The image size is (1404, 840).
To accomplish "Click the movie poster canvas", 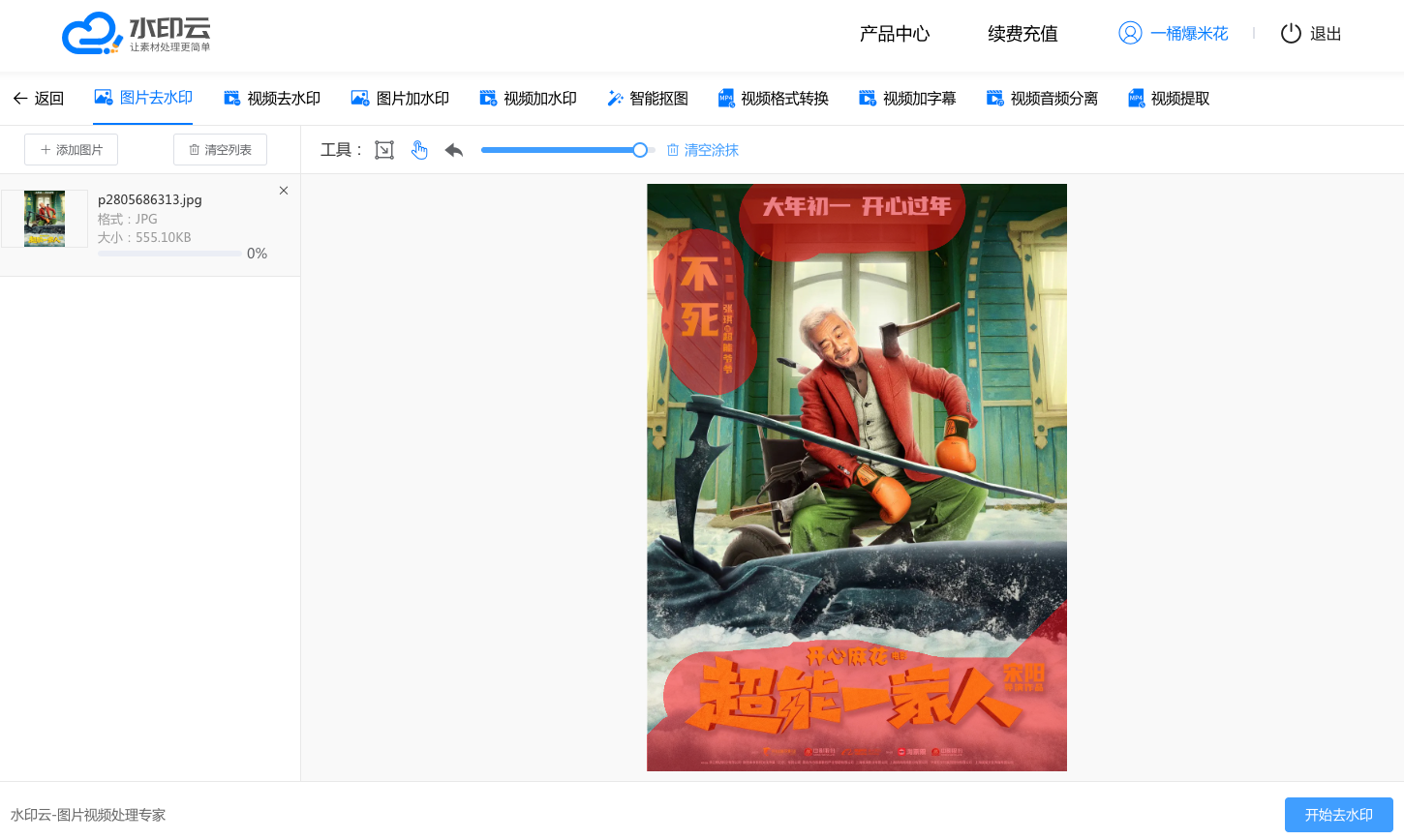I will 857,477.
